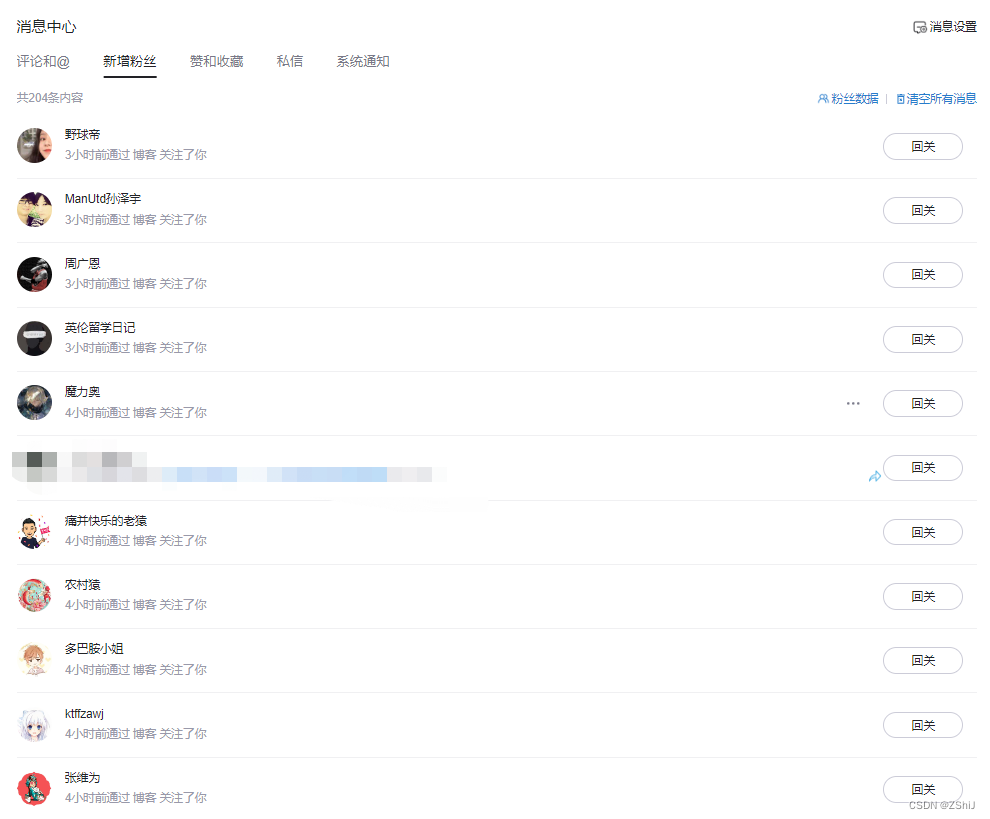This screenshot has height=819, width=990.
Task: Click 回关 for 张维为
Action: tap(922, 789)
